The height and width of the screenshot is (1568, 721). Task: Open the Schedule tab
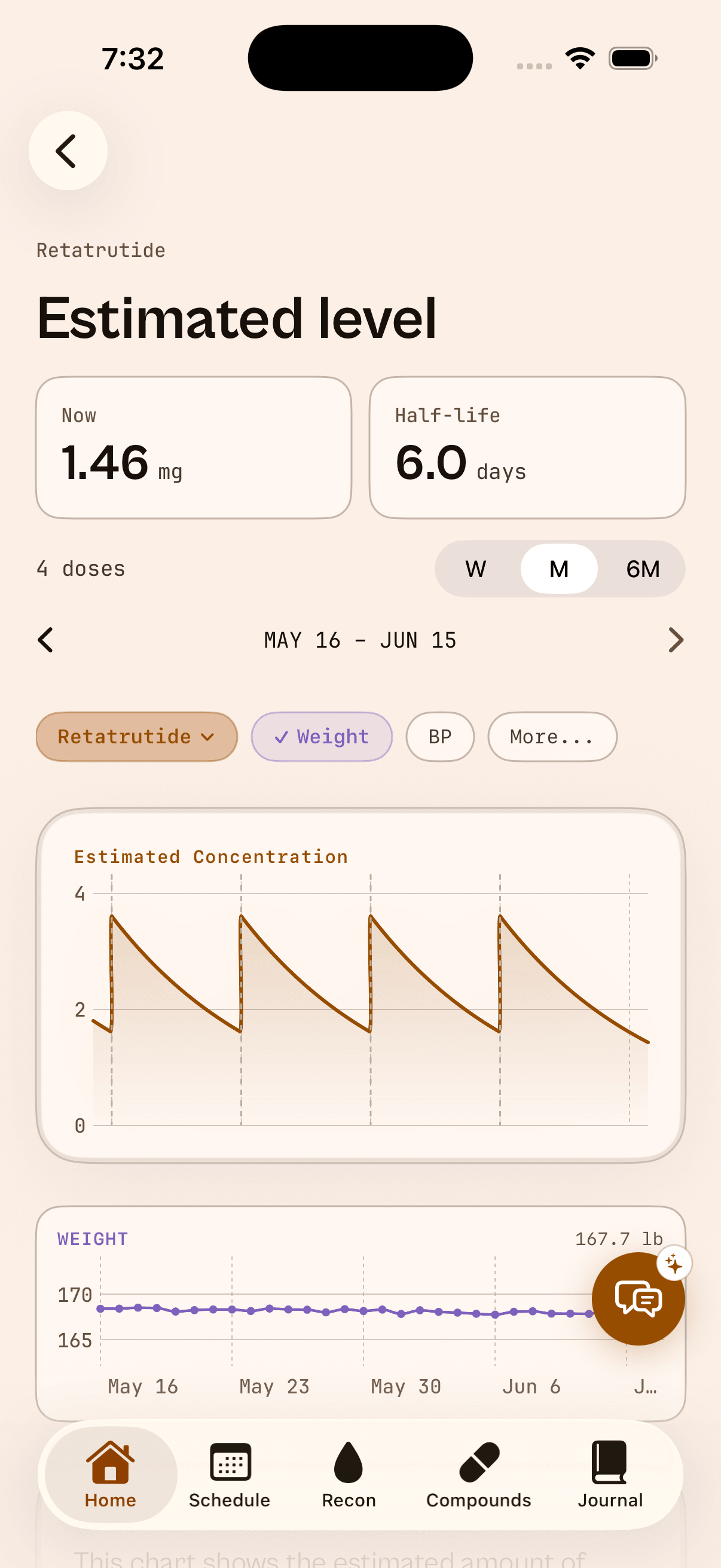tap(230, 1474)
